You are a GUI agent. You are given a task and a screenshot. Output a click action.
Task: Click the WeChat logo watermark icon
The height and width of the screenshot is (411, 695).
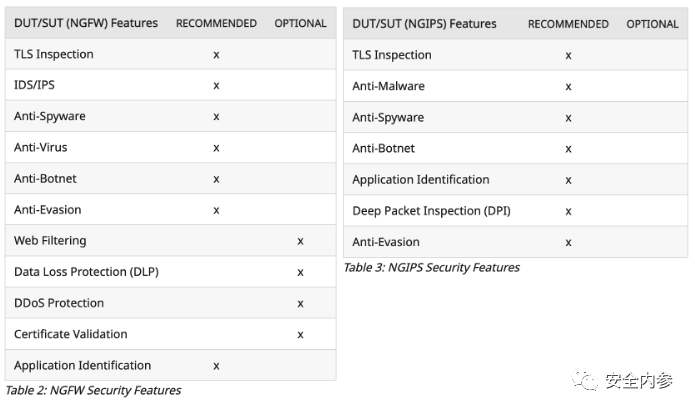pyautogui.click(x=585, y=380)
